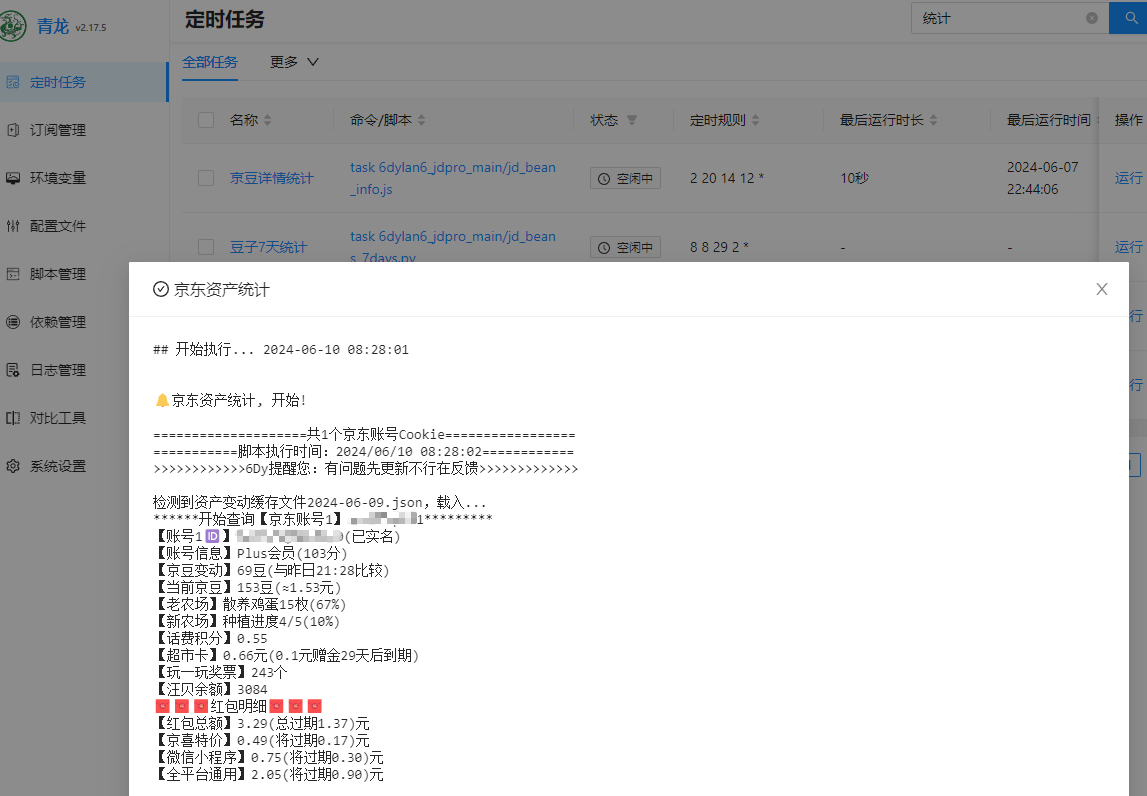This screenshot has width=1147, height=796.
Task: Click the 【当前京豆】153豆 log line
Action: [247, 587]
